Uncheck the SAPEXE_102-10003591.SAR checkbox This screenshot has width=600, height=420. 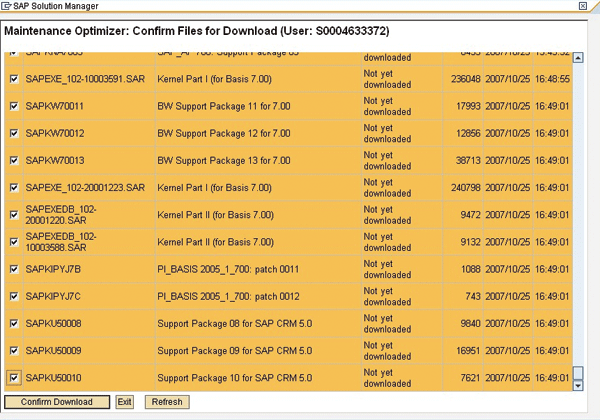[14, 79]
